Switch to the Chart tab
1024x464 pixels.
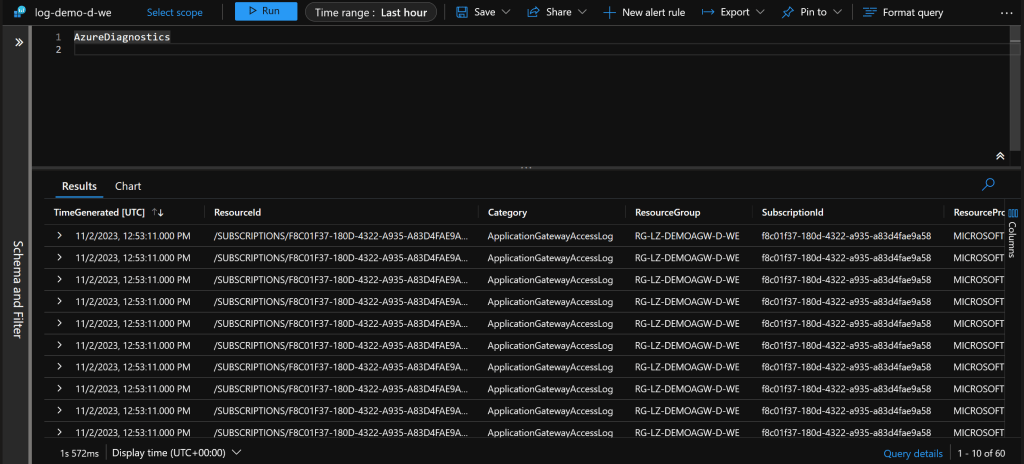click(128, 186)
